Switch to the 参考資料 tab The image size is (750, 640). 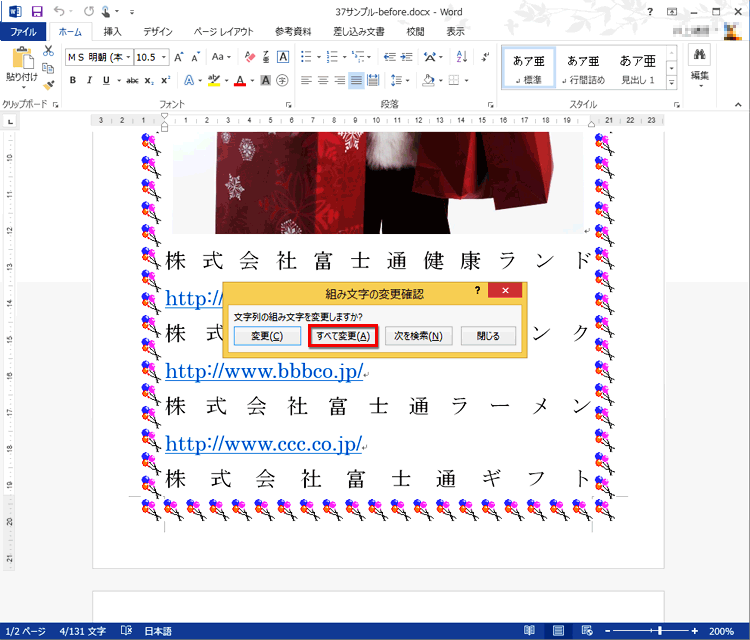293,32
